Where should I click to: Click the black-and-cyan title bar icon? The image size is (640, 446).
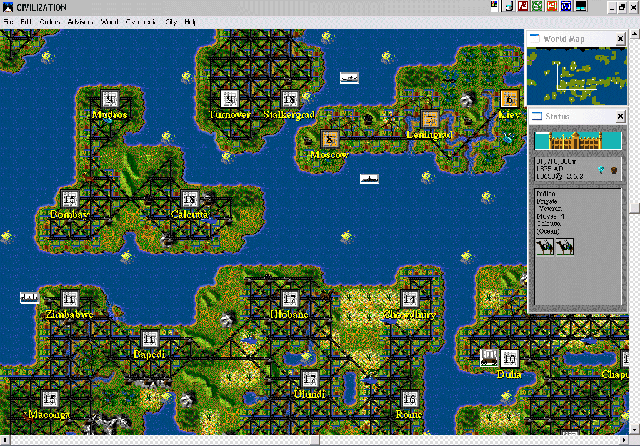point(580,6)
